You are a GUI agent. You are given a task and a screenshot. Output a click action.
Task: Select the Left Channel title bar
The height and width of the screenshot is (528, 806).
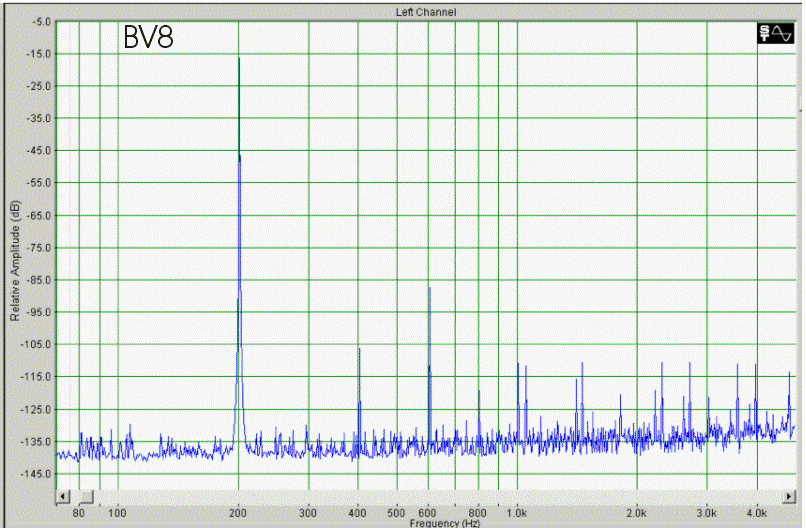click(x=426, y=11)
